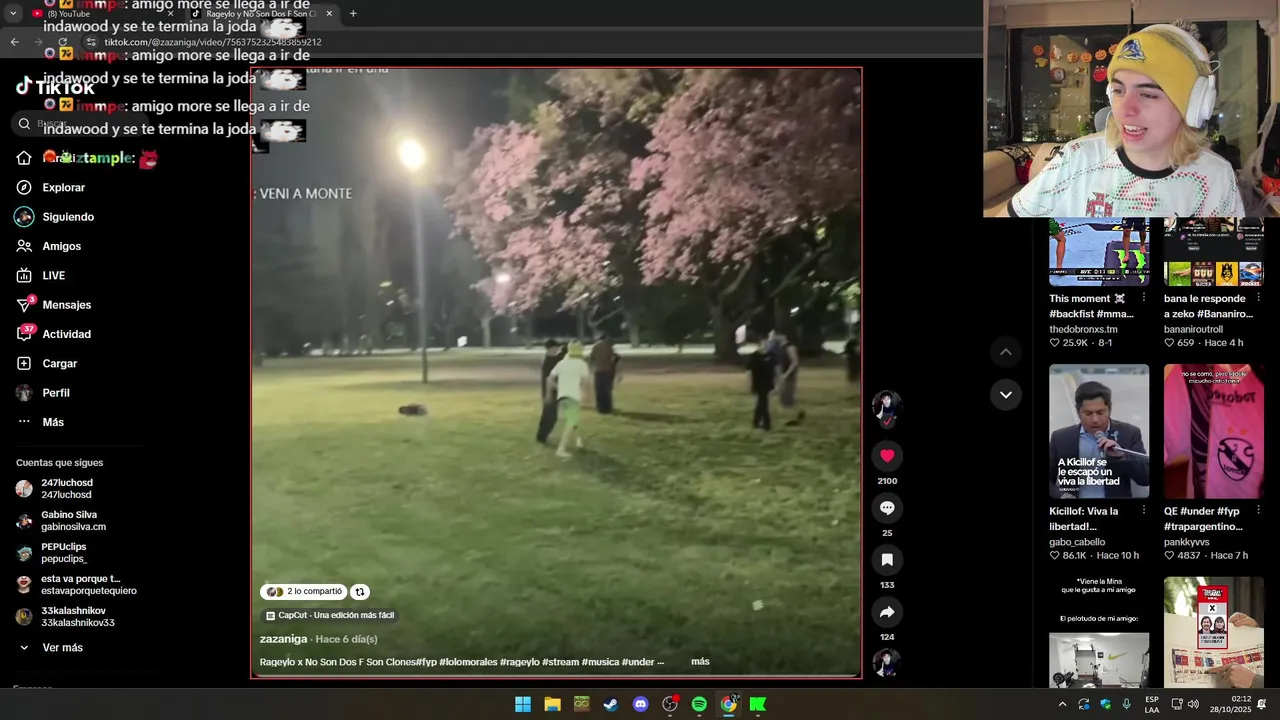The width and height of the screenshot is (1280, 720).
Task: Save video using the bookmark icon
Action: click(x=887, y=560)
